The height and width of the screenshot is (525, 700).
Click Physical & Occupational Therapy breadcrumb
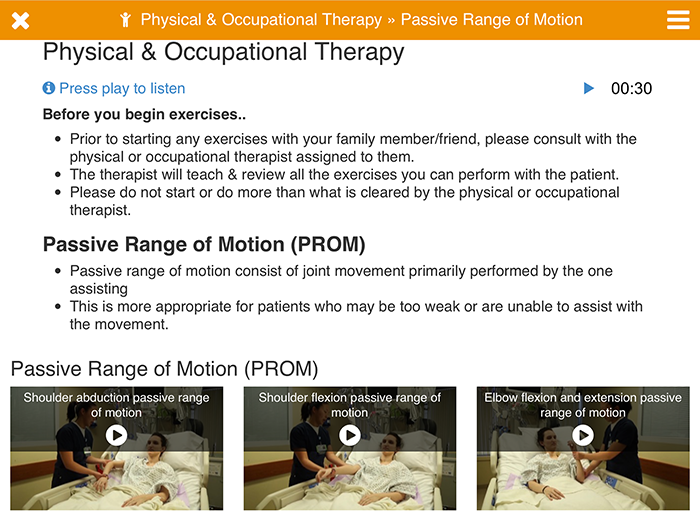coord(261,20)
